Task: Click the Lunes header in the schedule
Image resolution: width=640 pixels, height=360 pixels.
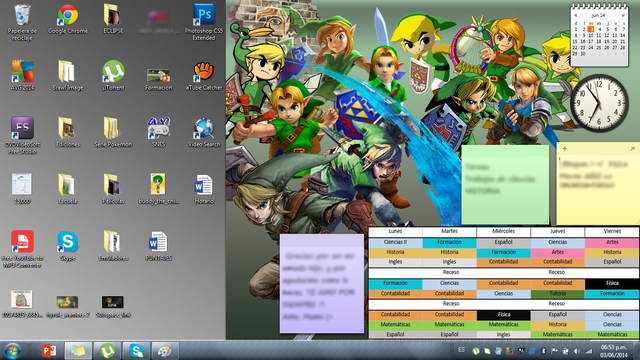Action: coord(395,231)
